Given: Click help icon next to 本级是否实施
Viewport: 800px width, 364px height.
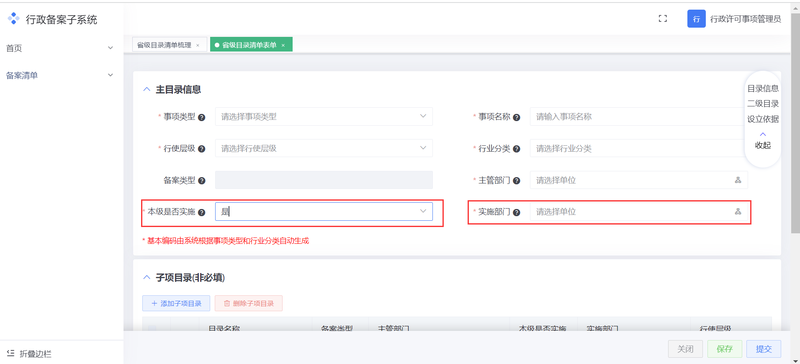Looking at the screenshot, I should (202, 212).
